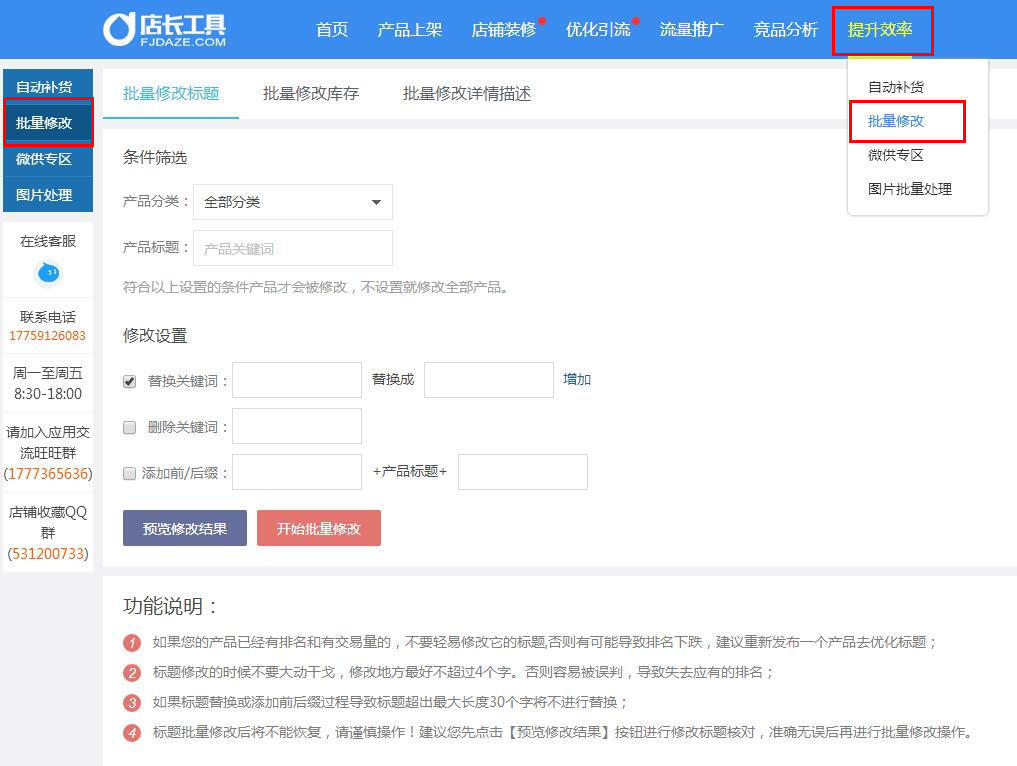Viewport: 1017px width, 766px height.
Task: Open 竞品分析 navigation item
Action: 786,30
